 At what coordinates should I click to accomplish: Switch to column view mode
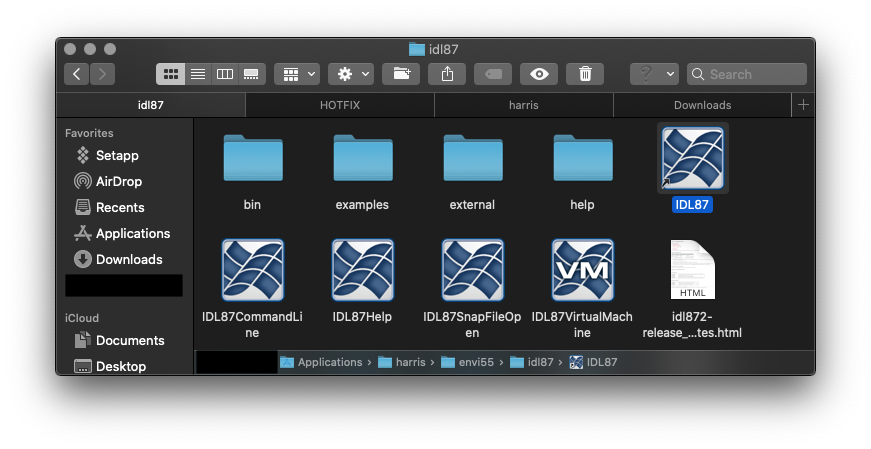point(225,74)
